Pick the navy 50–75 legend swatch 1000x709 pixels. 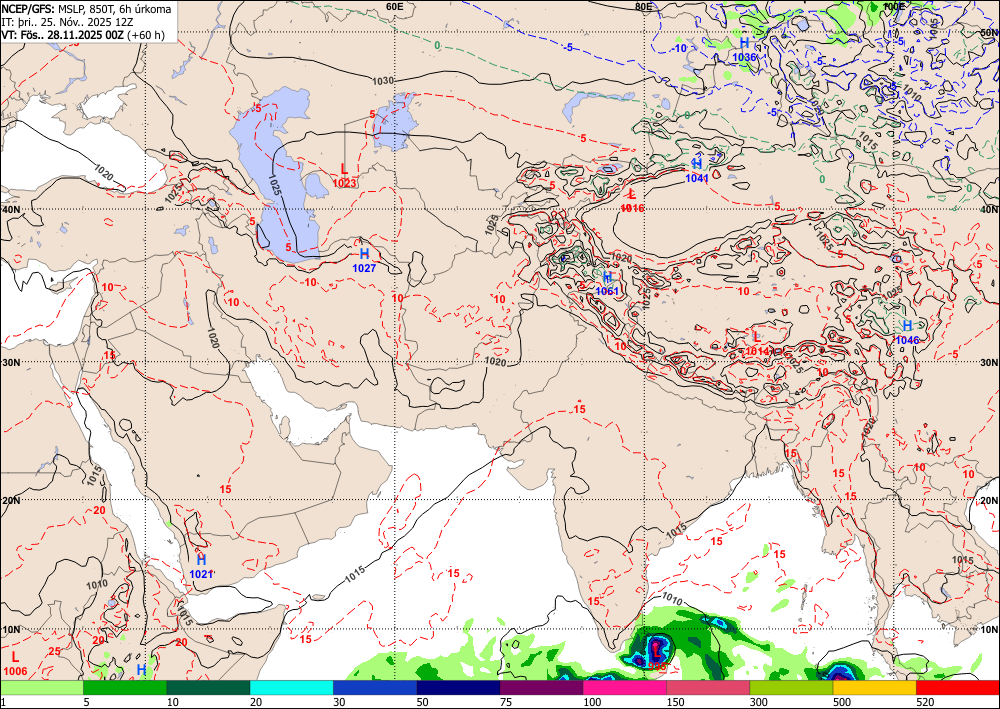(x=458, y=688)
